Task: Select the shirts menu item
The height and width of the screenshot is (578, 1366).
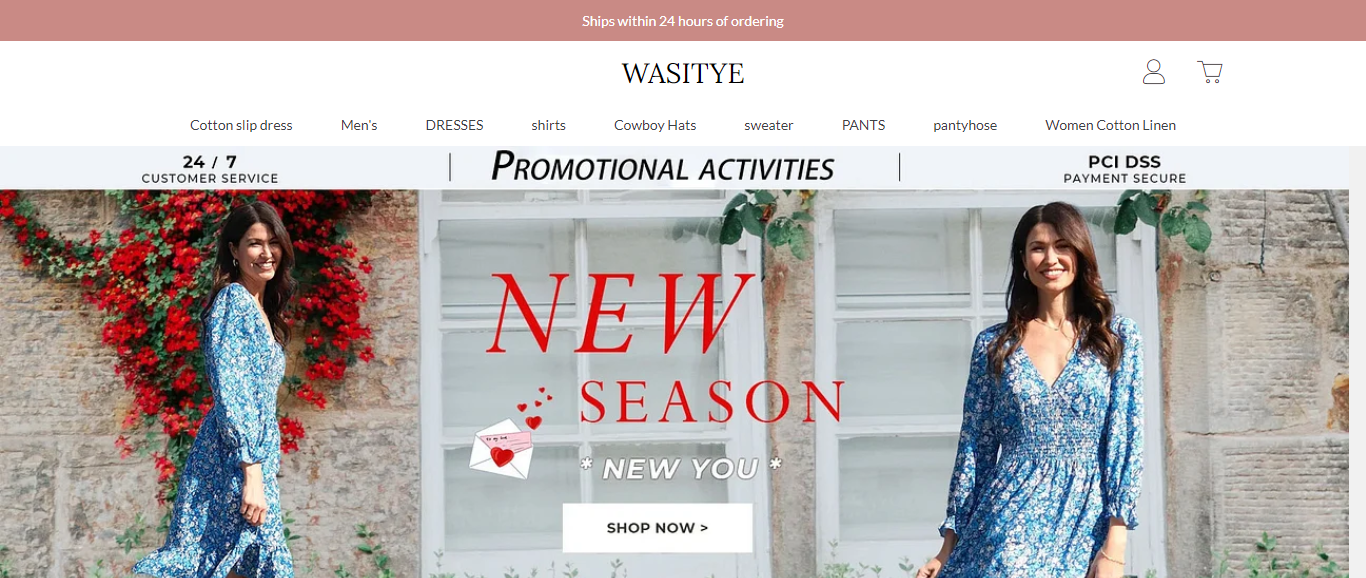Action: click(548, 125)
